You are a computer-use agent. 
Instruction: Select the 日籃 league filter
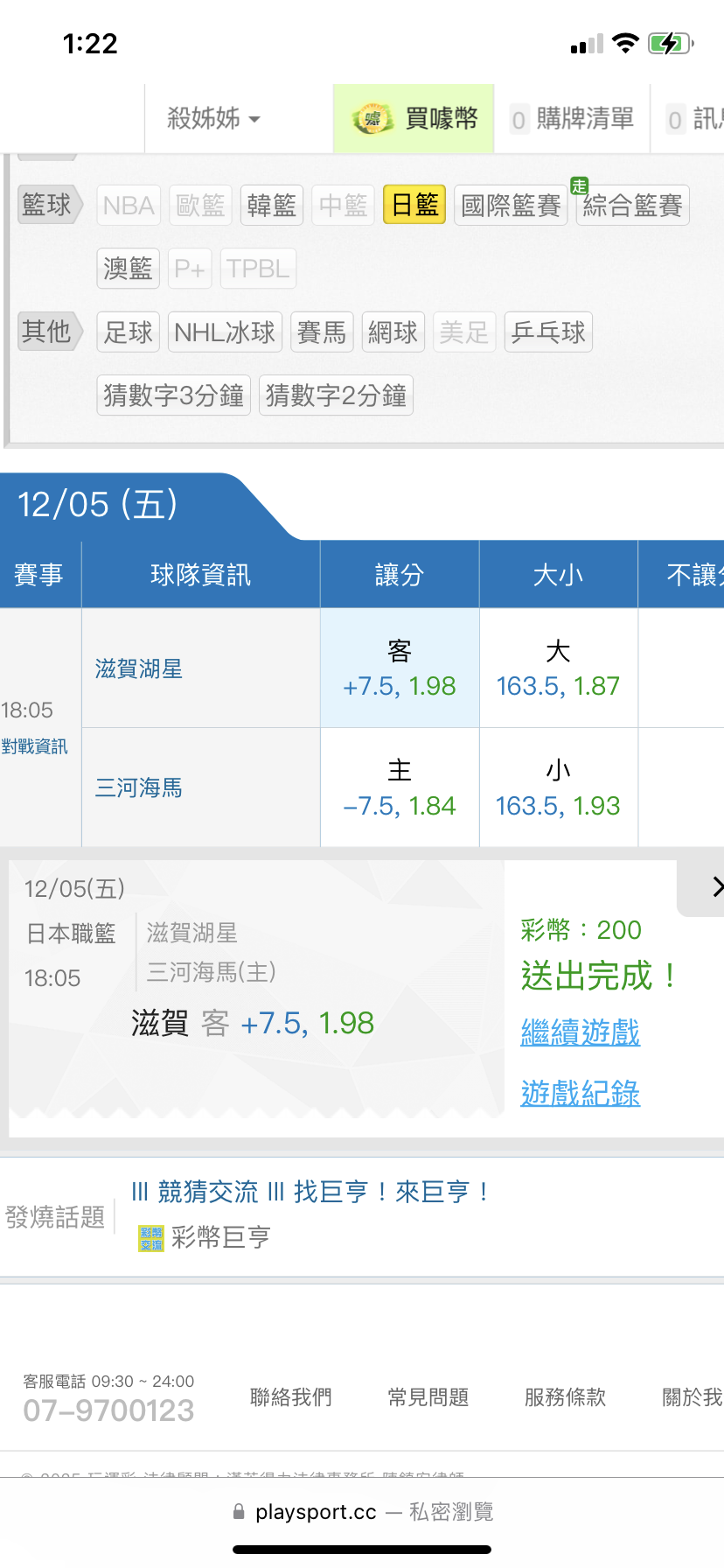coord(414,206)
